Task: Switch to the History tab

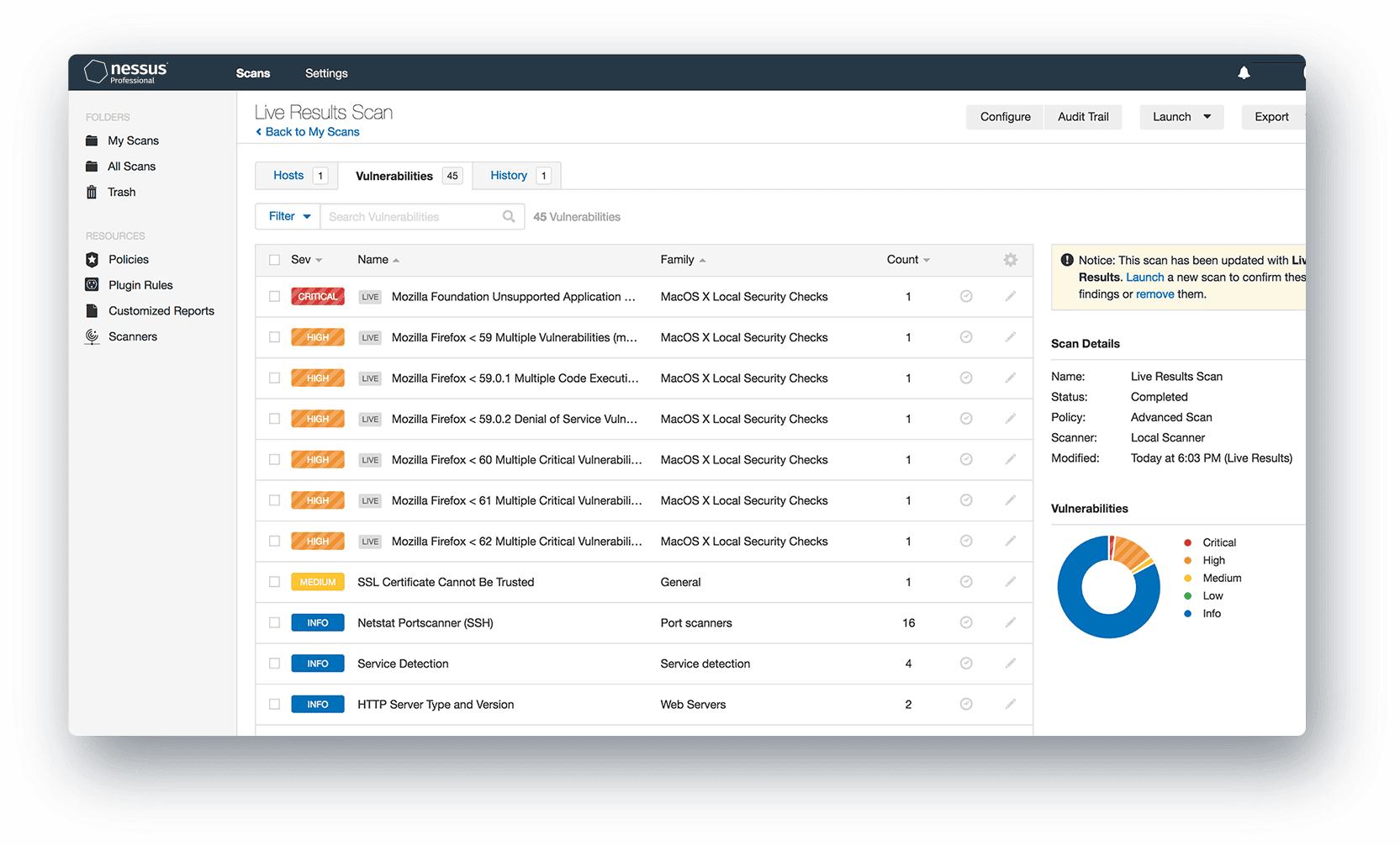Action: (x=517, y=175)
